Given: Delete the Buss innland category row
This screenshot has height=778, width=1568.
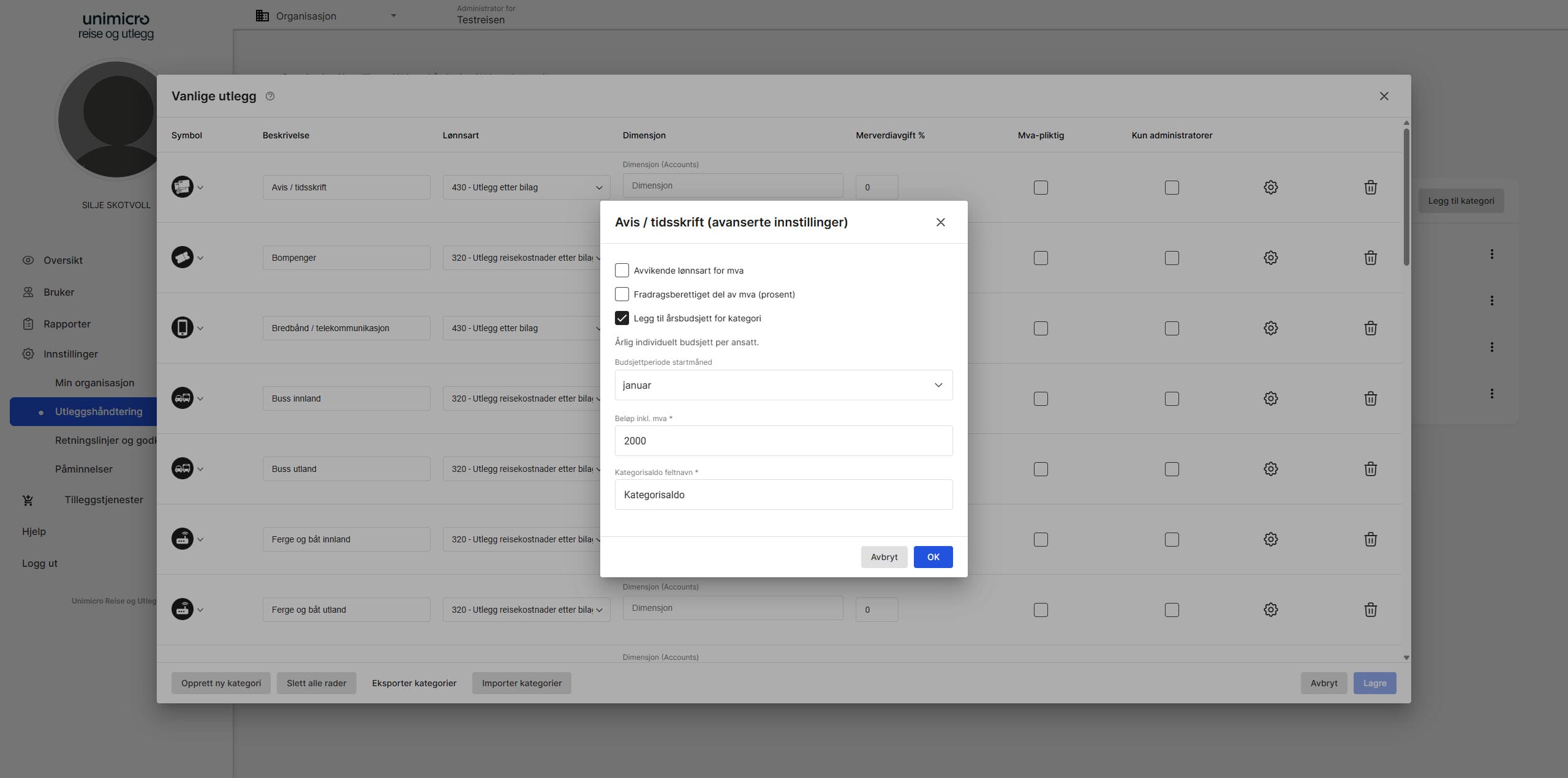Looking at the screenshot, I should pyautogui.click(x=1370, y=398).
